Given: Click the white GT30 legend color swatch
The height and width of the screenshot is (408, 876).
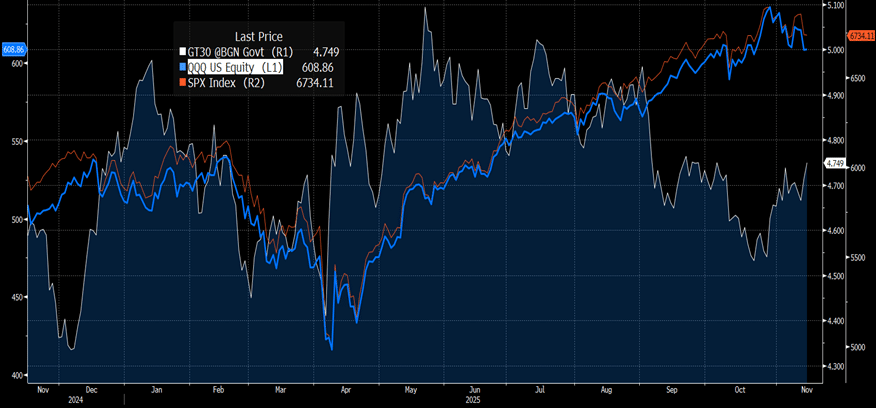Looking at the screenshot, I should tap(180, 52).
